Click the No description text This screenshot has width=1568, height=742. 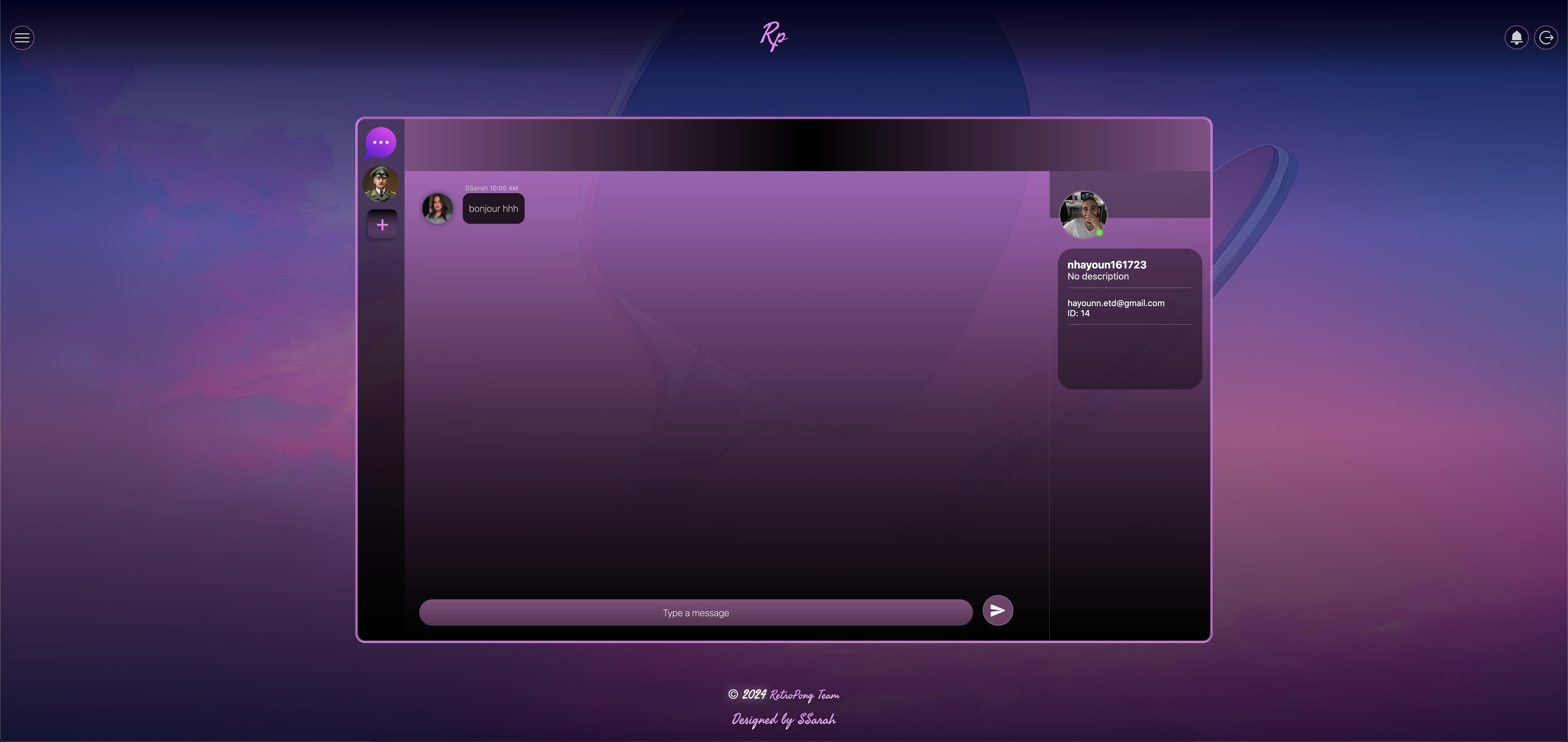click(x=1098, y=276)
